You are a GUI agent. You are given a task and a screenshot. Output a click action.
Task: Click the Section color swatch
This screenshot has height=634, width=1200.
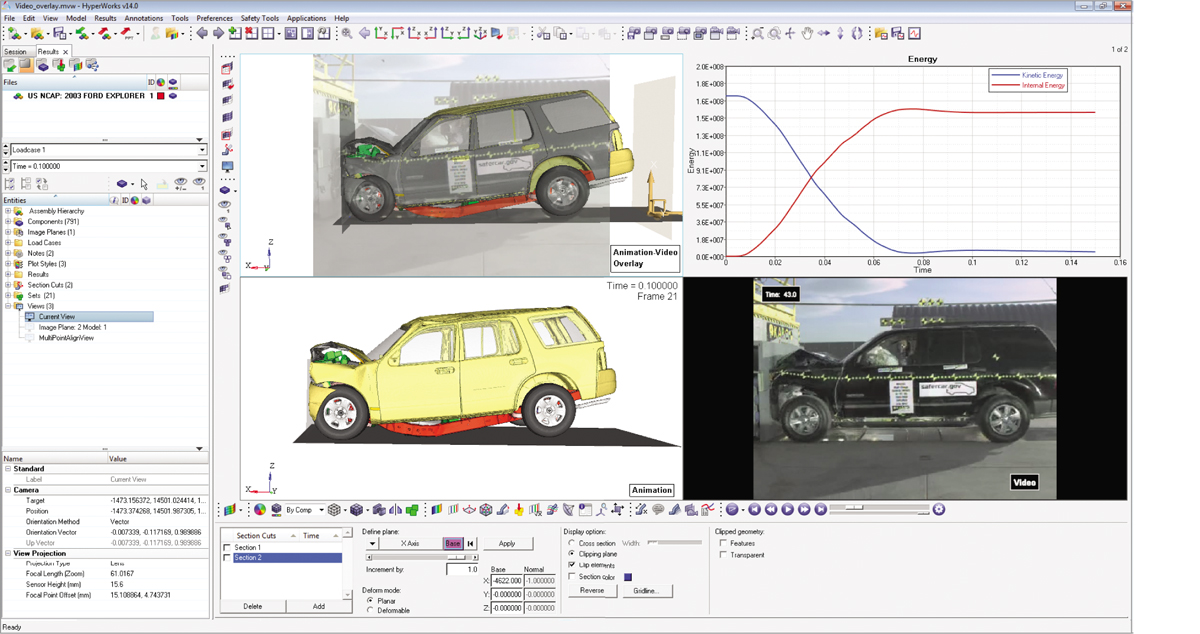pos(628,577)
